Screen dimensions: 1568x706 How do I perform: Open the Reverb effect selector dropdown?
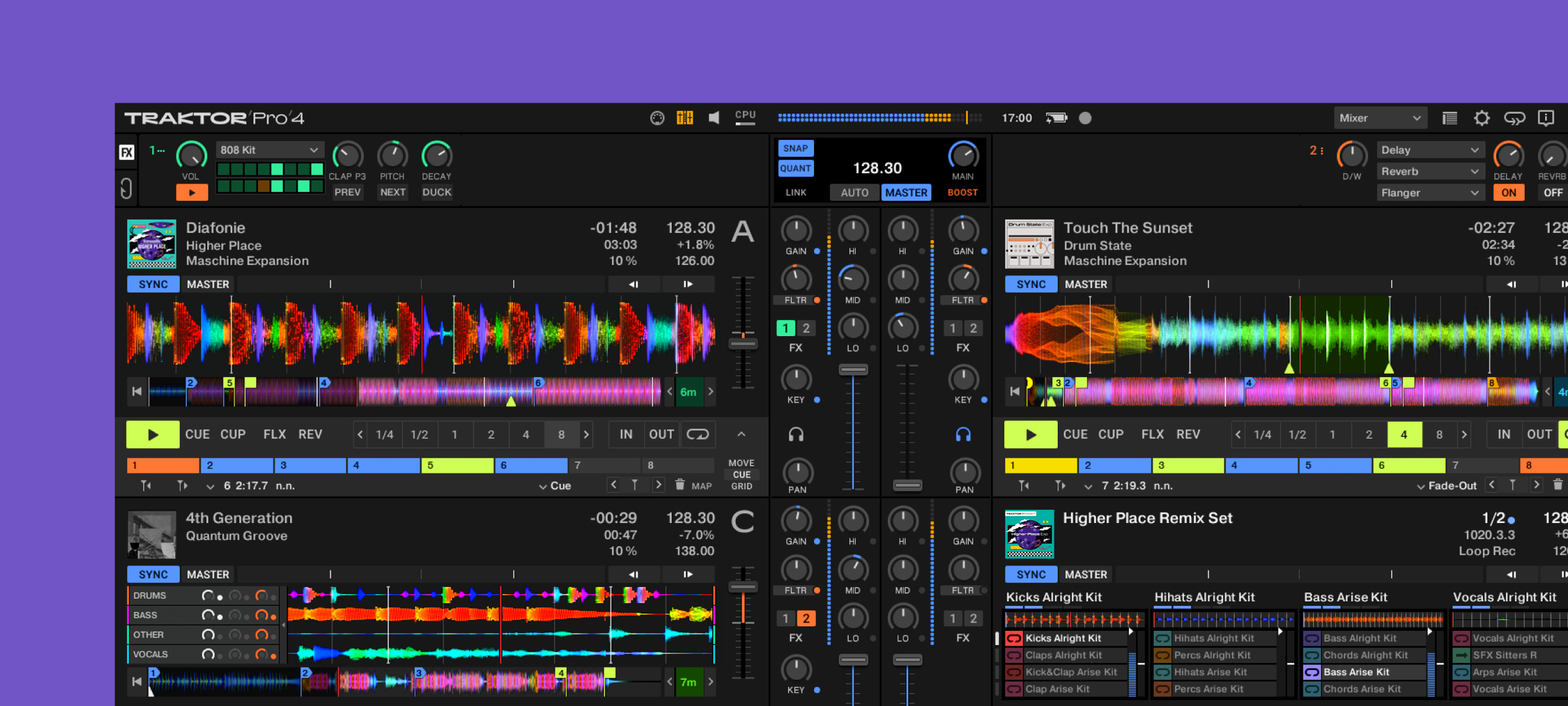(x=1430, y=172)
